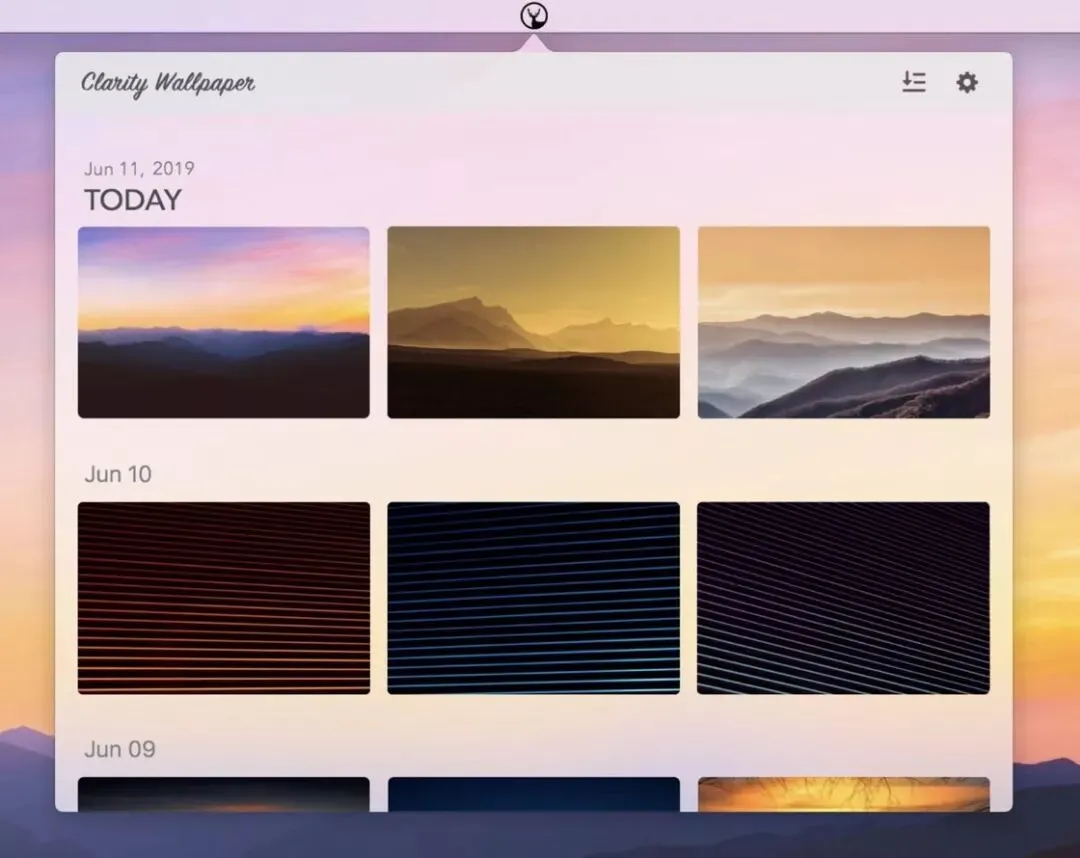
Task: Select the golden hazy mountain wallpaper
Action: coord(534,322)
